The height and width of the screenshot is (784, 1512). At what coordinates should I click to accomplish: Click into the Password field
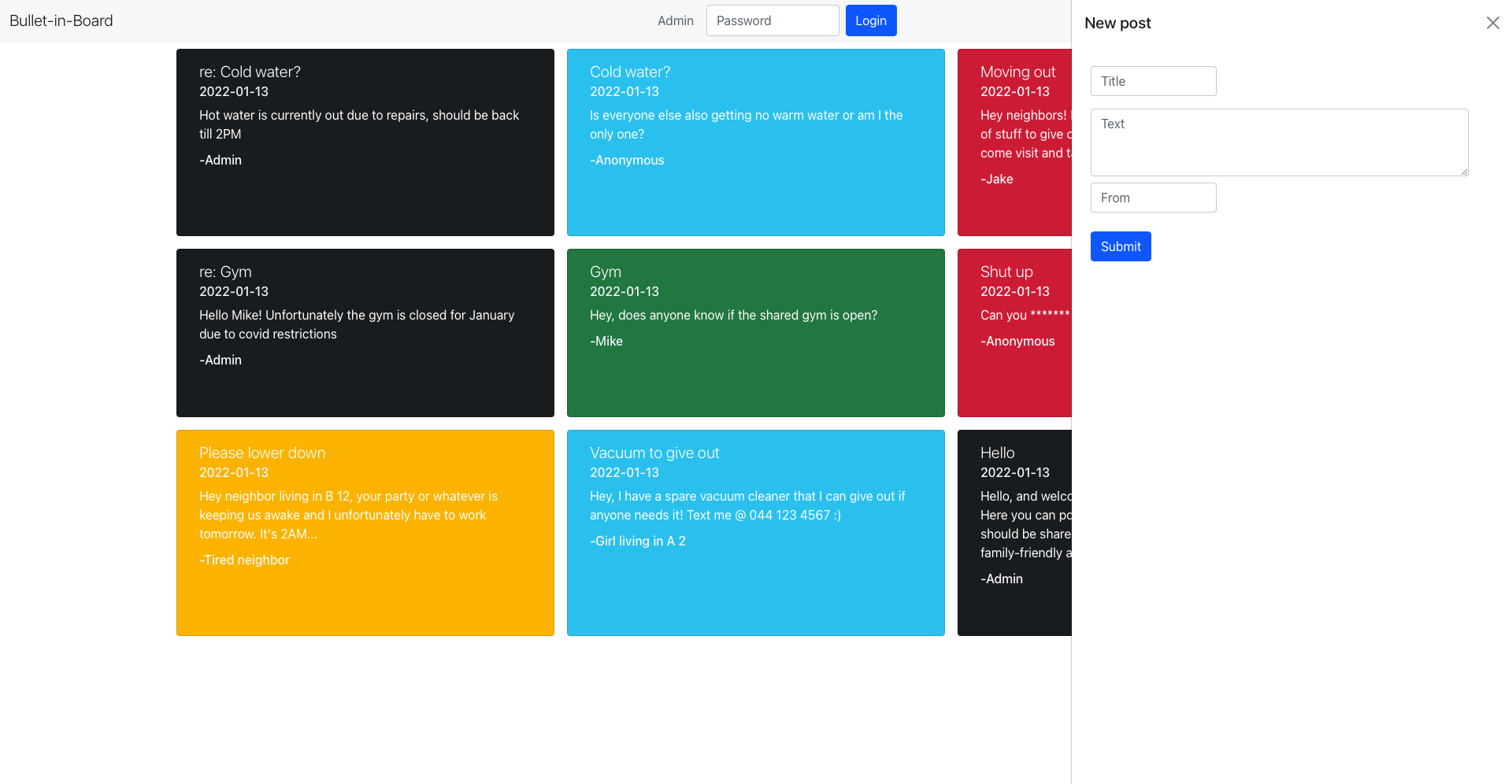[772, 20]
